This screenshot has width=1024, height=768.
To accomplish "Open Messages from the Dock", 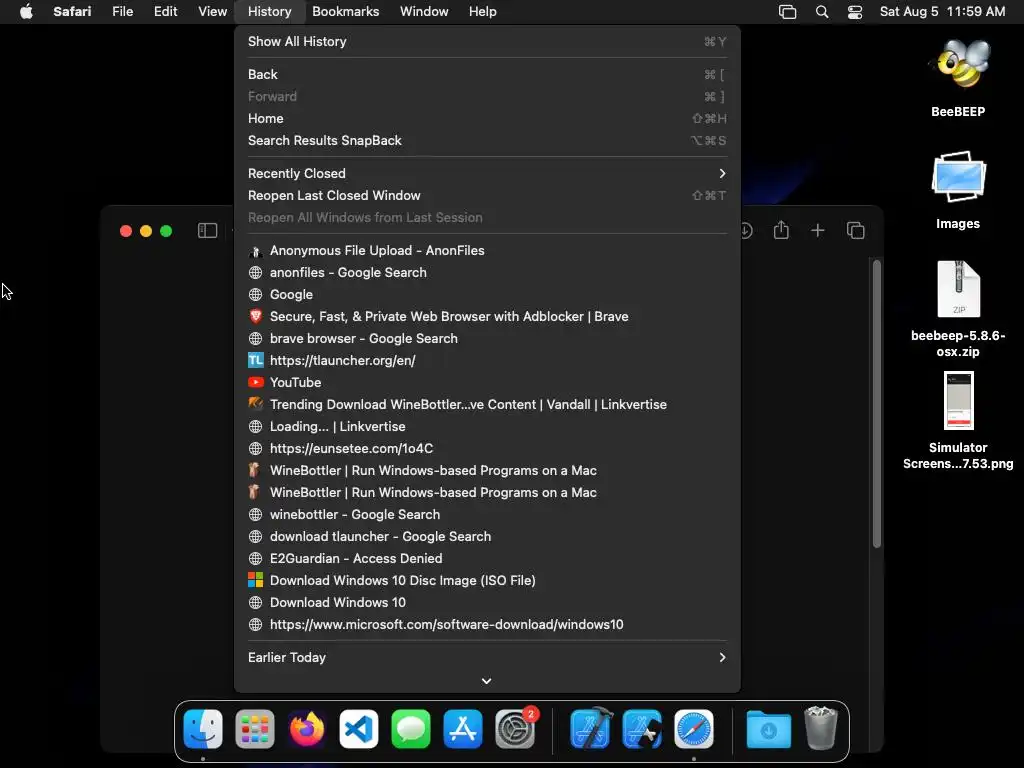I will [411, 729].
